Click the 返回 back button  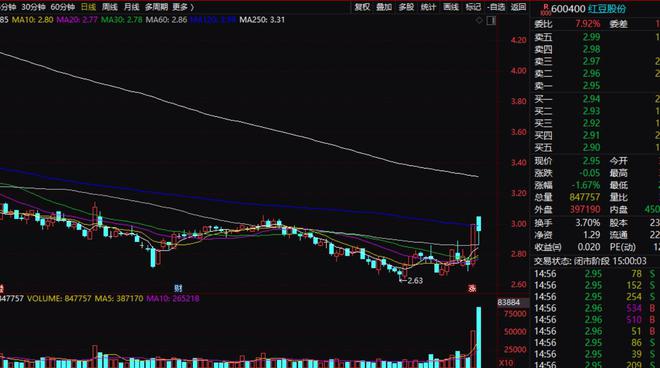(x=518, y=7)
